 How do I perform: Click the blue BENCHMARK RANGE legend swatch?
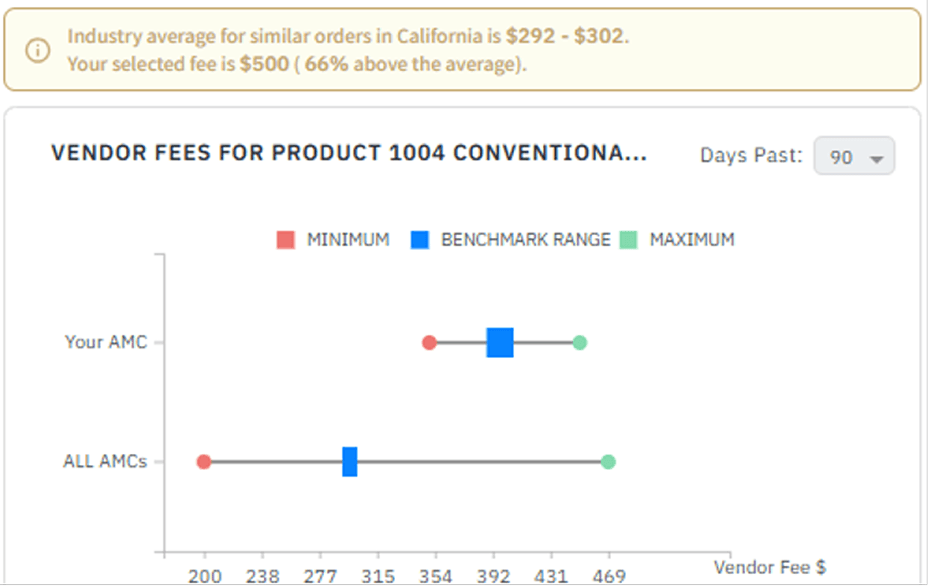tap(420, 240)
